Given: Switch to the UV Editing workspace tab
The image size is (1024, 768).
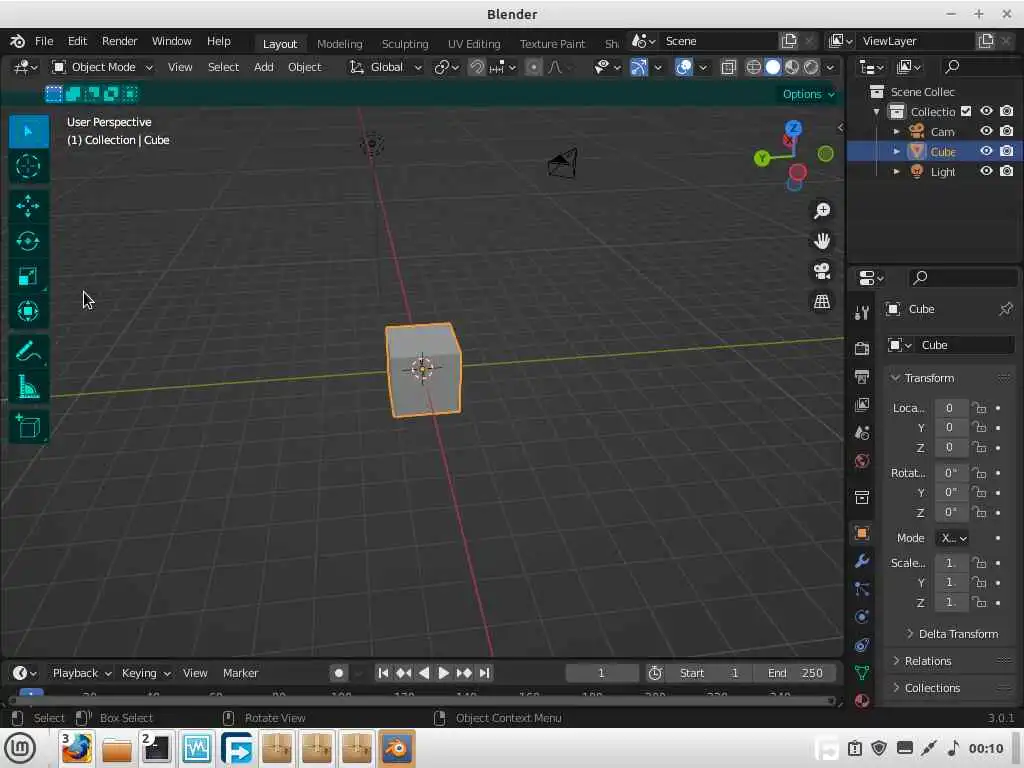Looking at the screenshot, I should [x=474, y=44].
